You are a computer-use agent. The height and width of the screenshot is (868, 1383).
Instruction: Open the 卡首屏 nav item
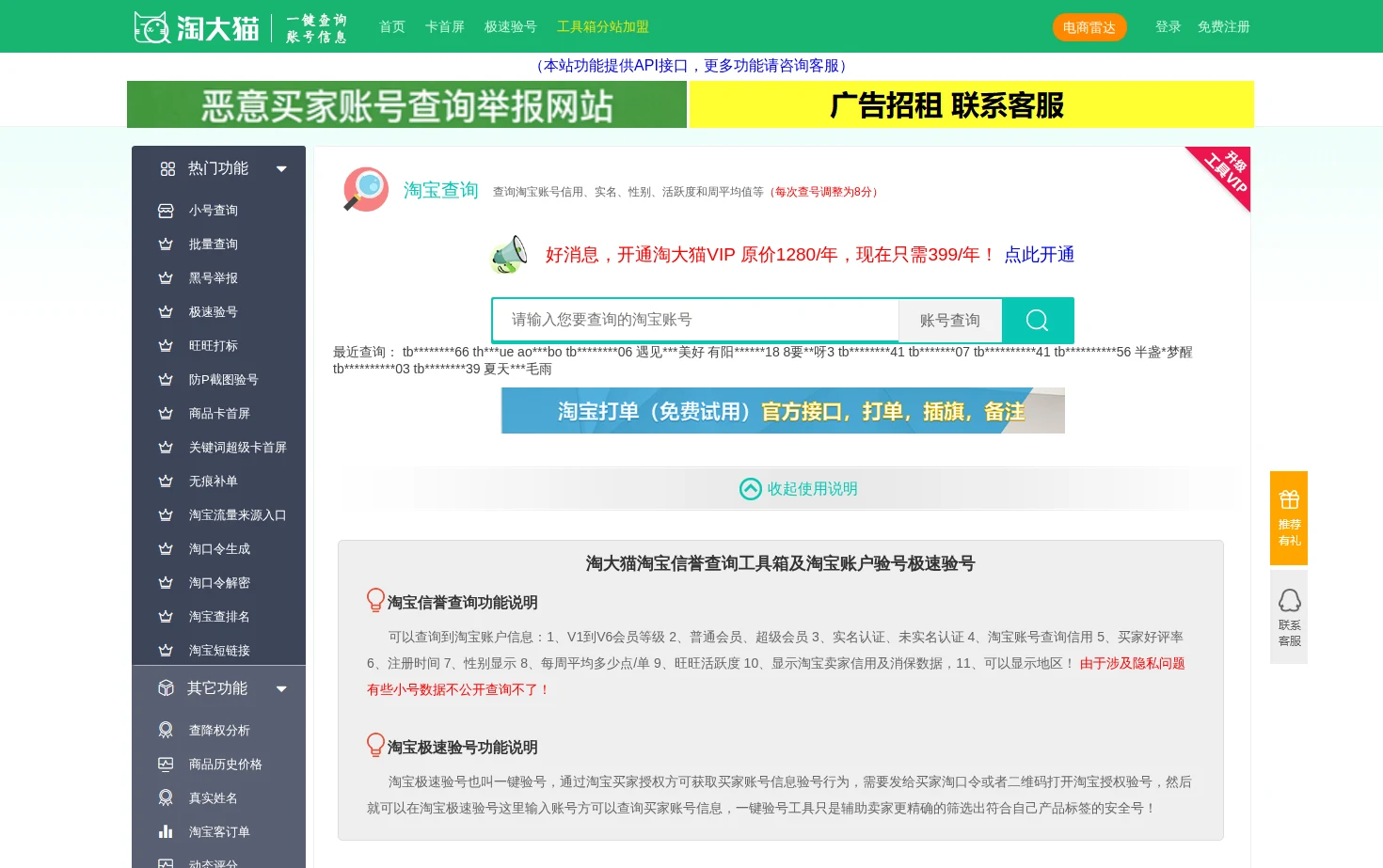(x=445, y=27)
